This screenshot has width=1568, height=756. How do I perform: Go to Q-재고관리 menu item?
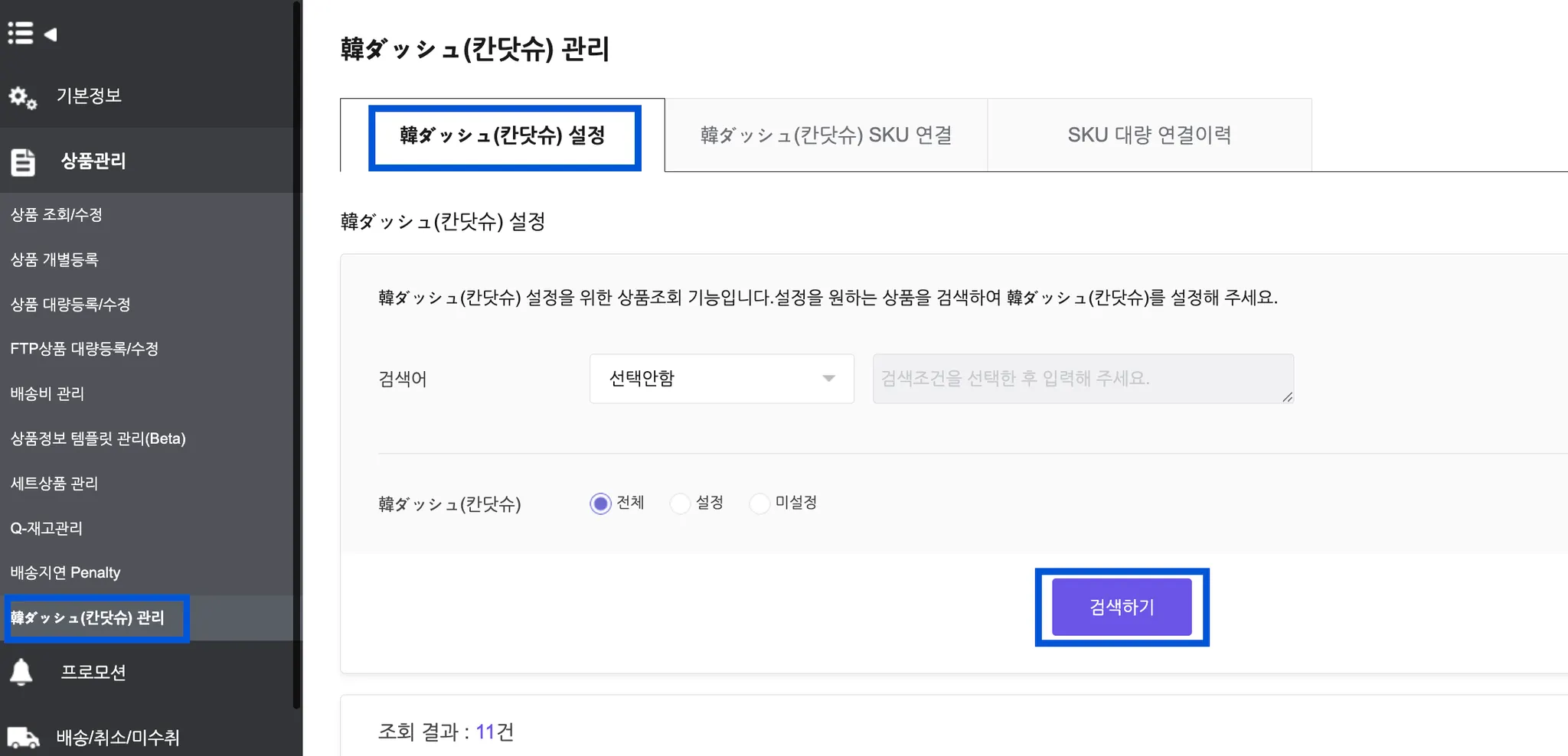47,528
